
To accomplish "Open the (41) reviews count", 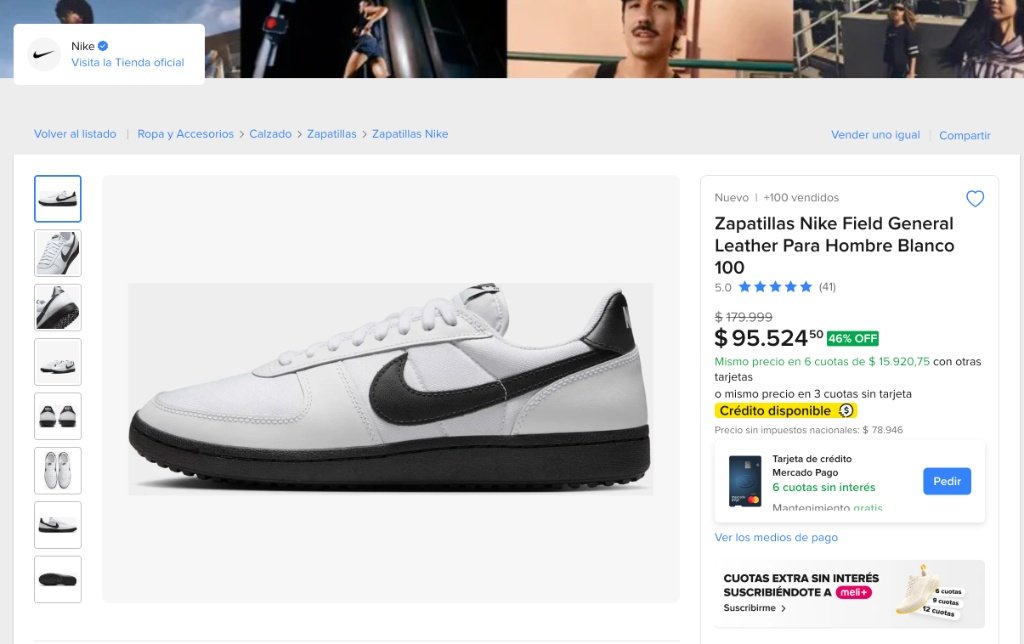I will pos(827,287).
